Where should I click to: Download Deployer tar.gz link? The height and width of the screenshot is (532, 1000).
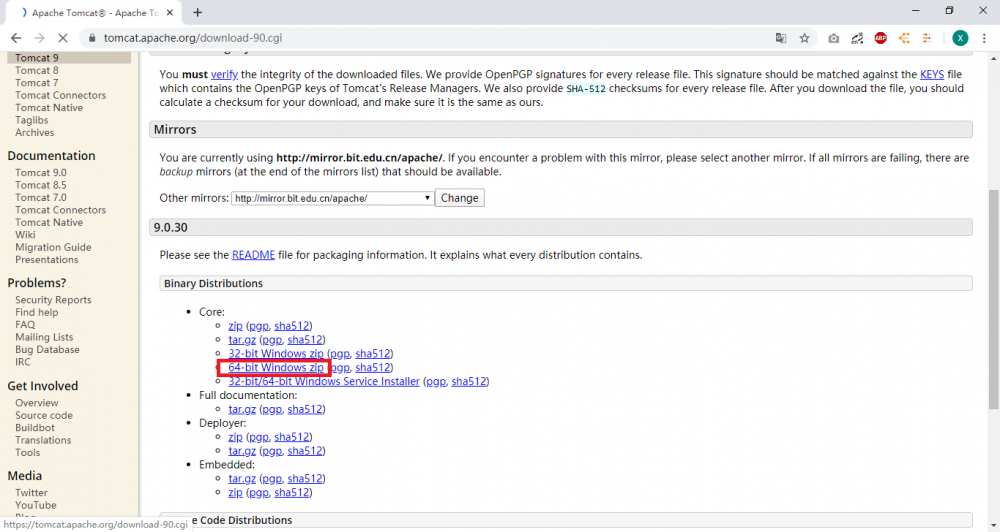(242, 452)
